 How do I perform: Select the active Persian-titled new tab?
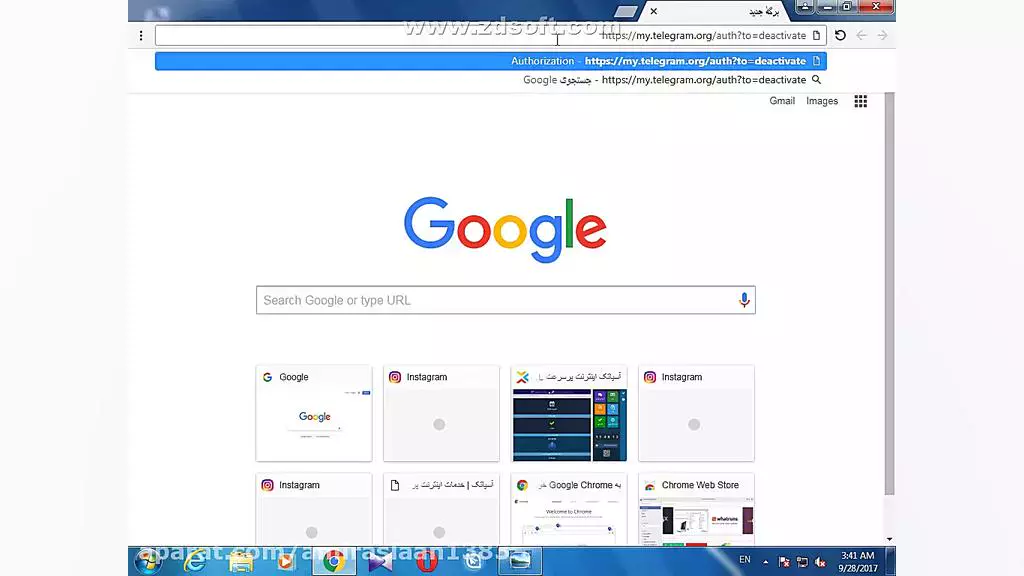click(718, 11)
